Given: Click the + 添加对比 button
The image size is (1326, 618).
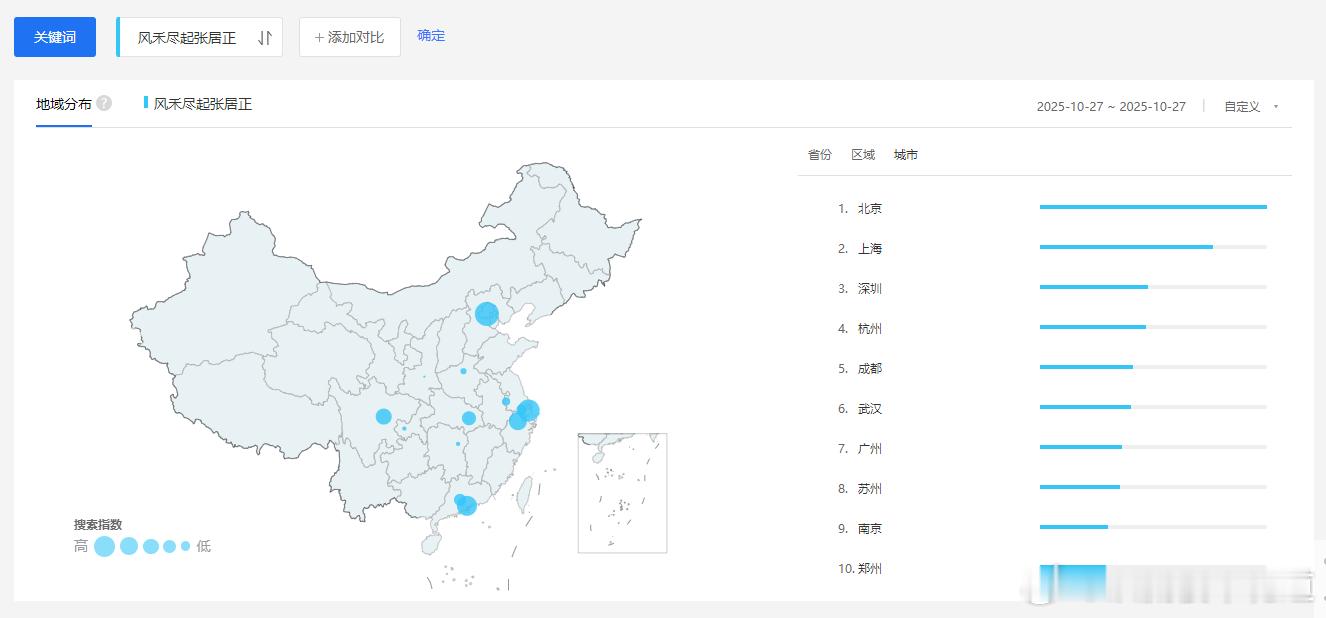Looking at the screenshot, I should click(350, 37).
